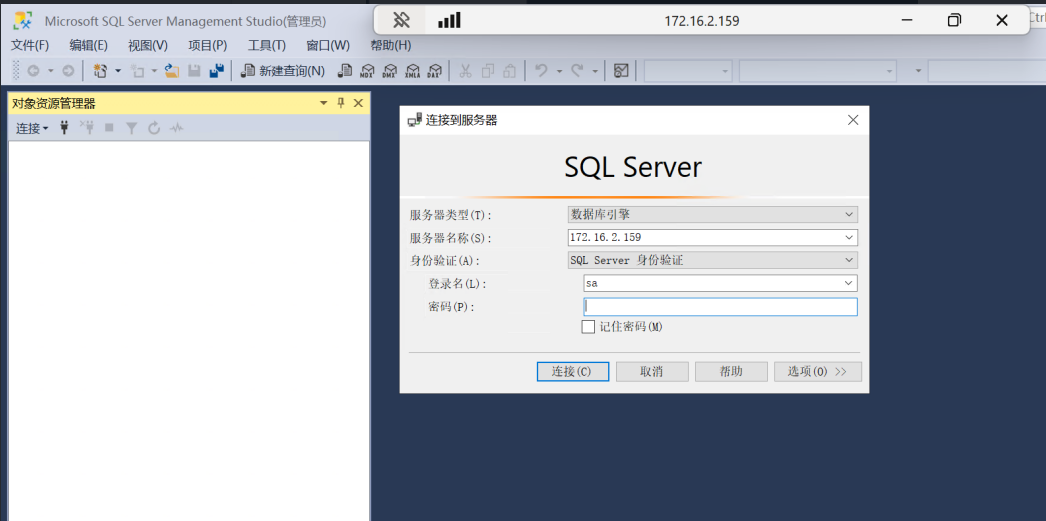Viewport: 1046px width, 521px height.
Task: Click the 取消 button
Action: 652,372
